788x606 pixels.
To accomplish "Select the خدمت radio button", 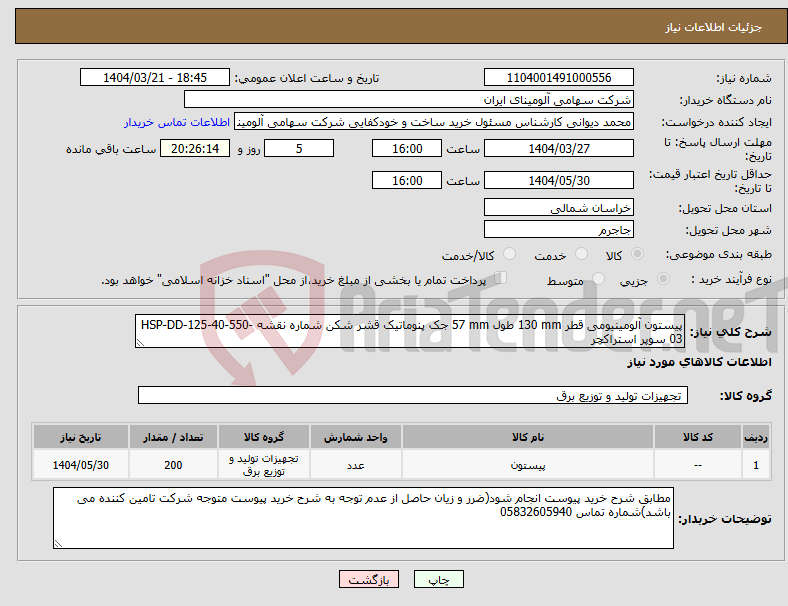I will click(581, 254).
